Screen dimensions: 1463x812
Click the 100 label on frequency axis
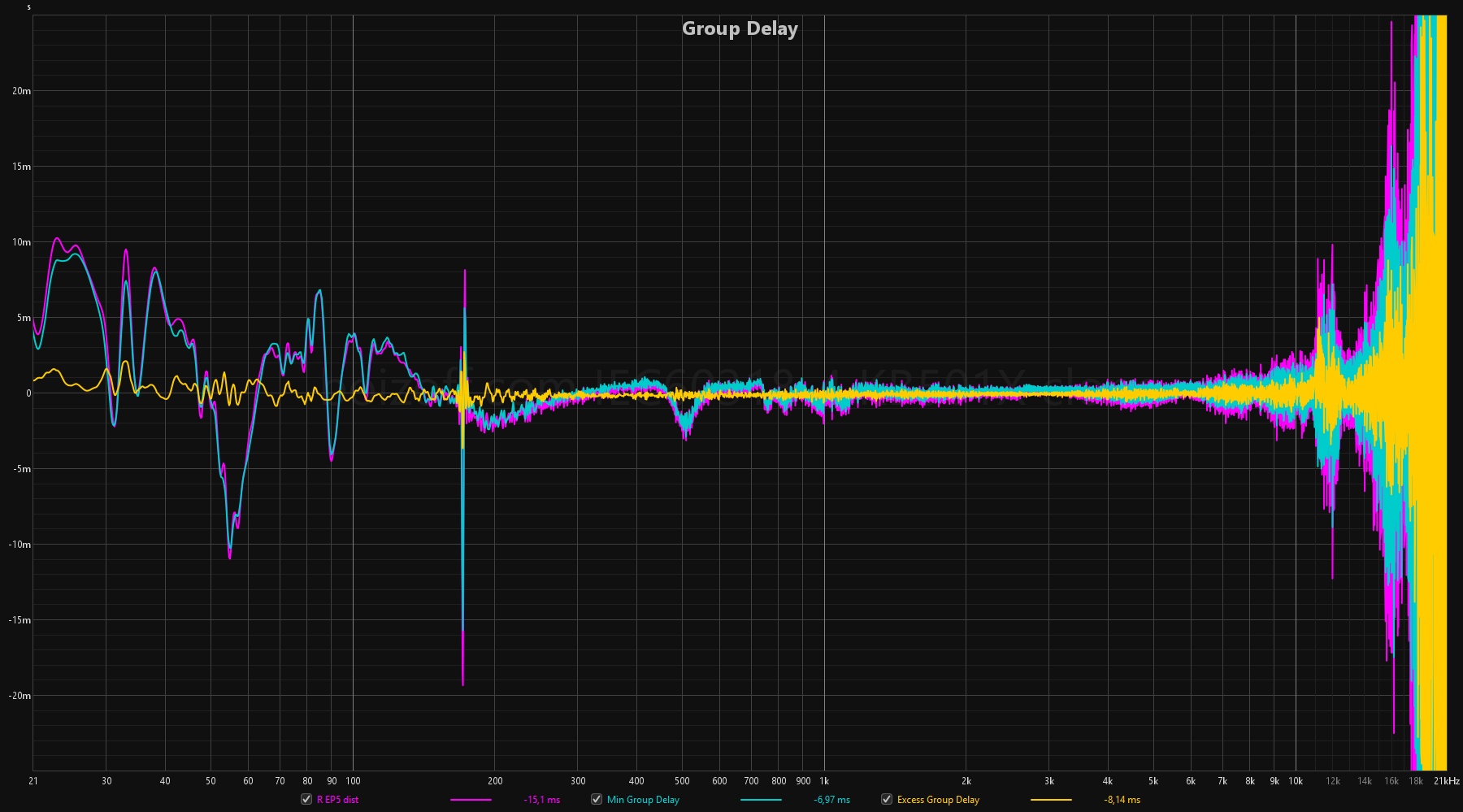coord(353,781)
